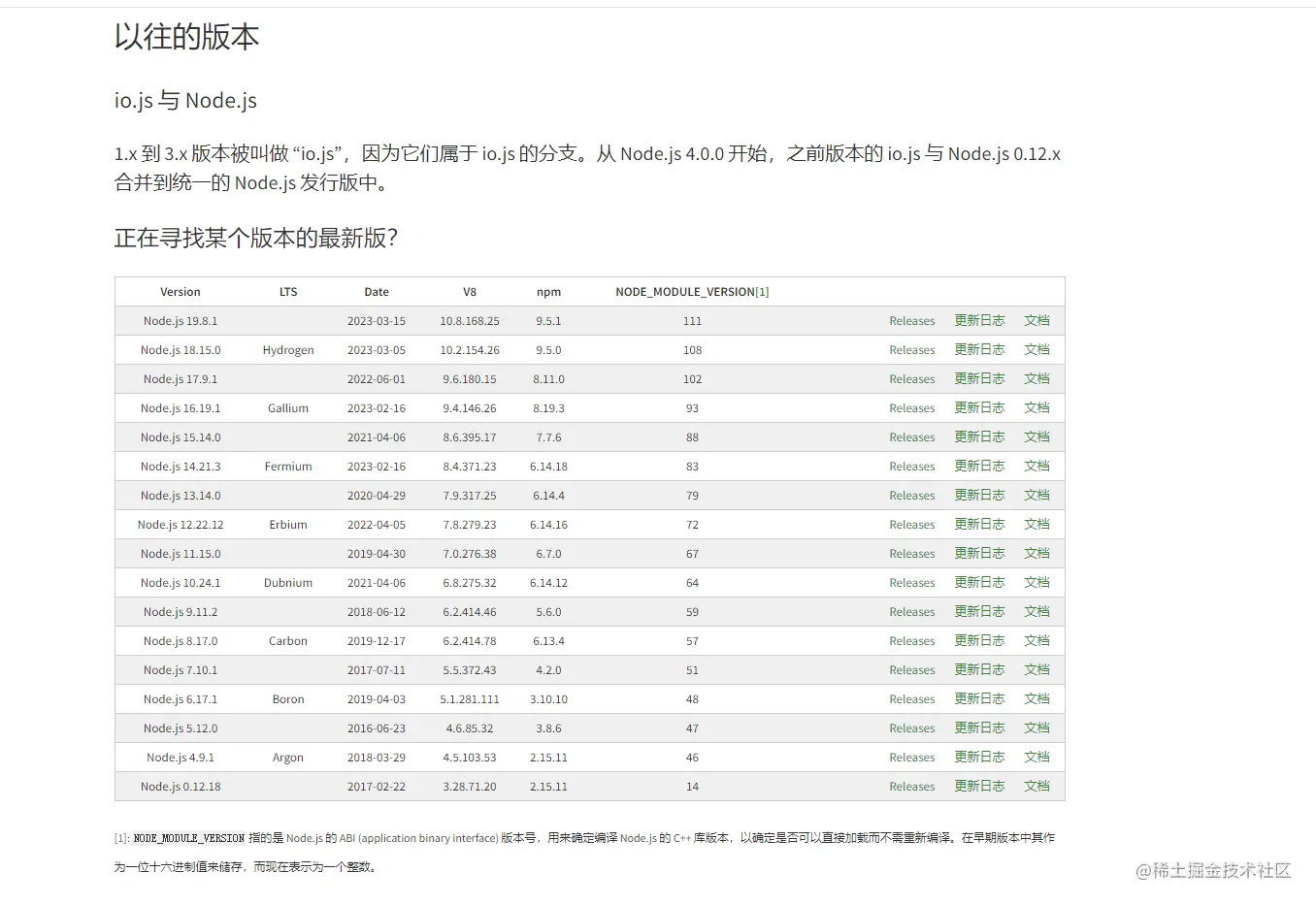The width and height of the screenshot is (1316, 905).
Task: Click the Erbium LTS cell
Action: (288, 525)
